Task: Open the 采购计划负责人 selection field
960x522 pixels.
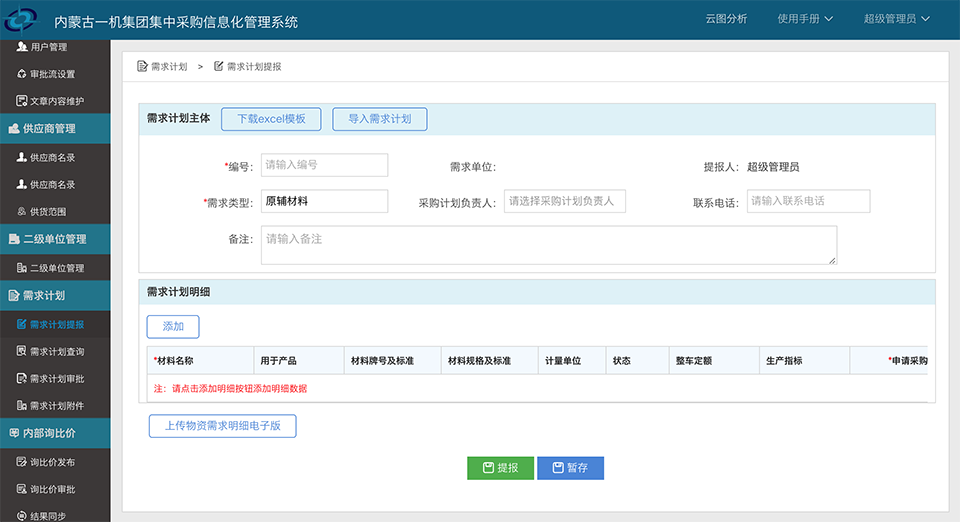Action: (564, 201)
